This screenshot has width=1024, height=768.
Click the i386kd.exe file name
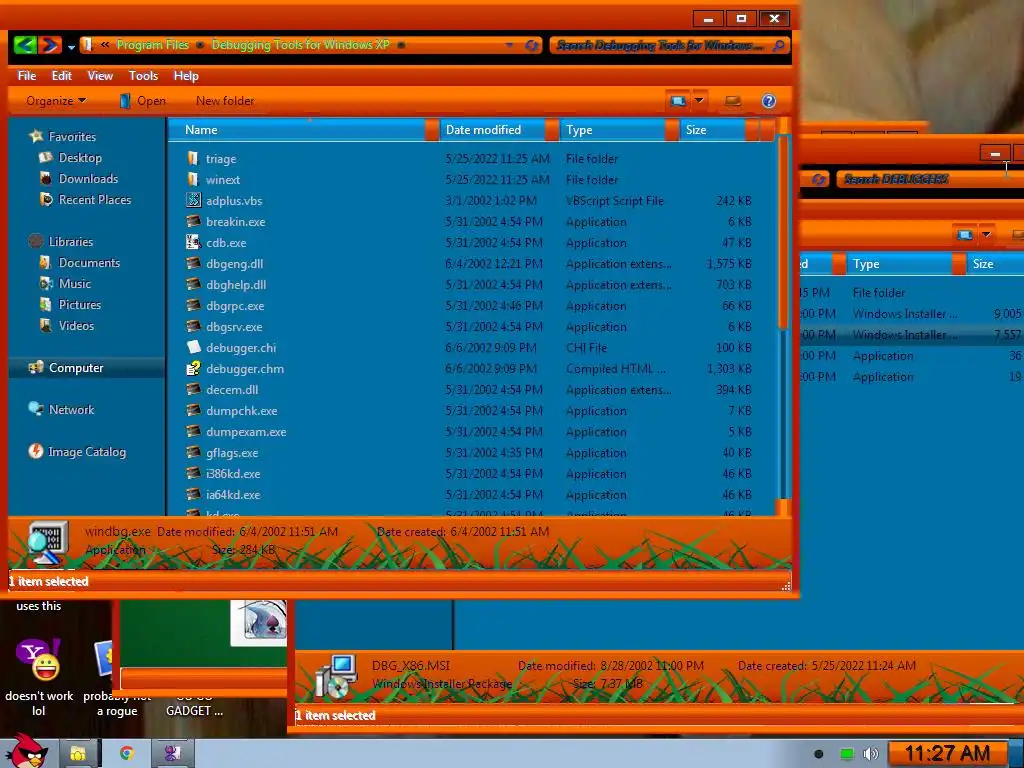pyautogui.click(x=233, y=473)
